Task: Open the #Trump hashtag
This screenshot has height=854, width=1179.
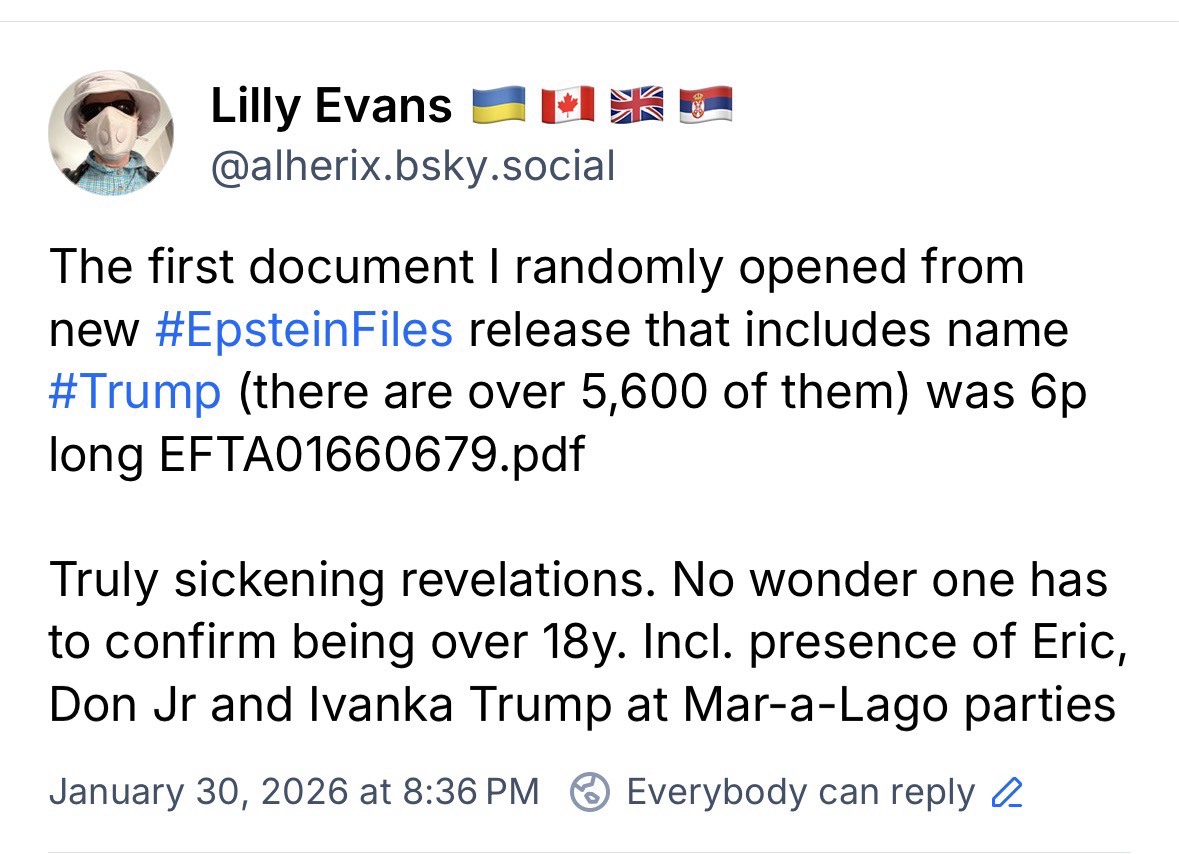Action: (134, 393)
